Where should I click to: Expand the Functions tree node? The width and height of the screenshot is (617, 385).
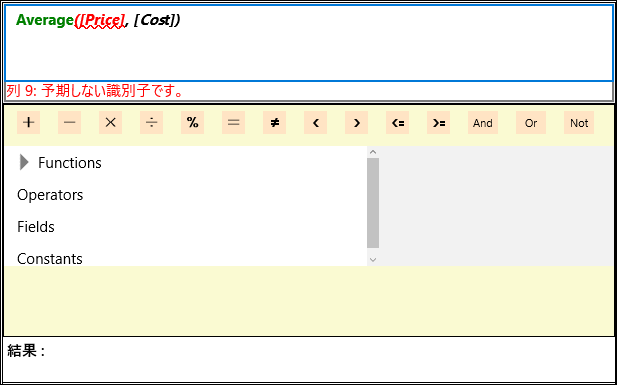coord(24,162)
